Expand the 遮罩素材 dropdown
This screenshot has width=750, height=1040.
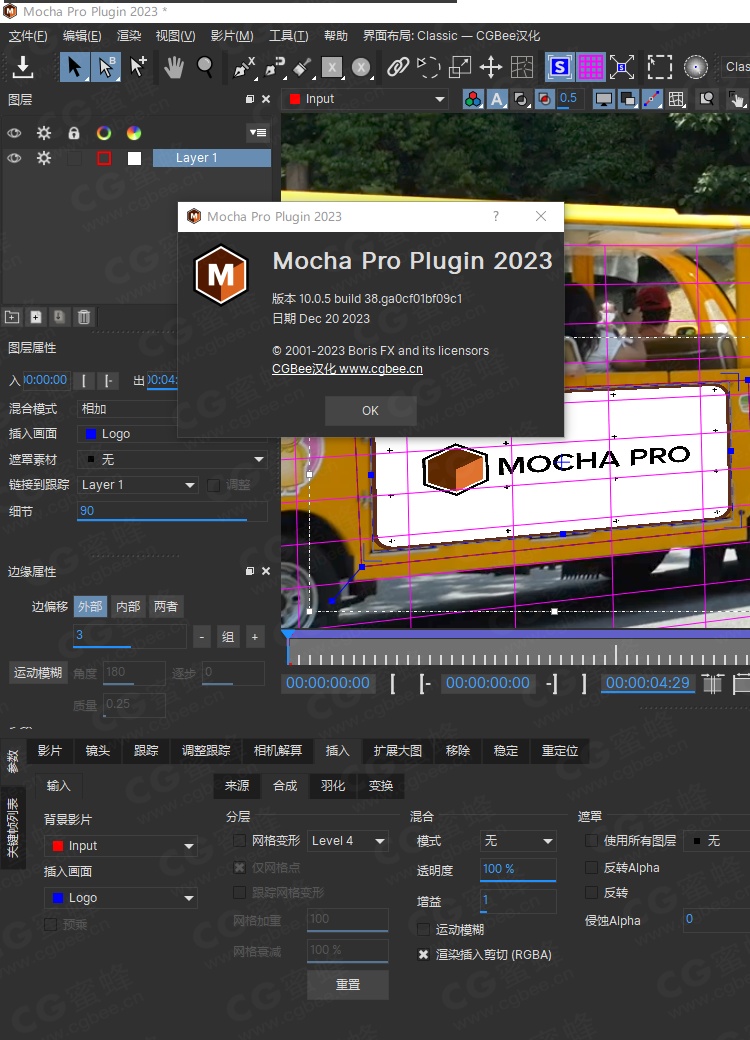(x=172, y=459)
